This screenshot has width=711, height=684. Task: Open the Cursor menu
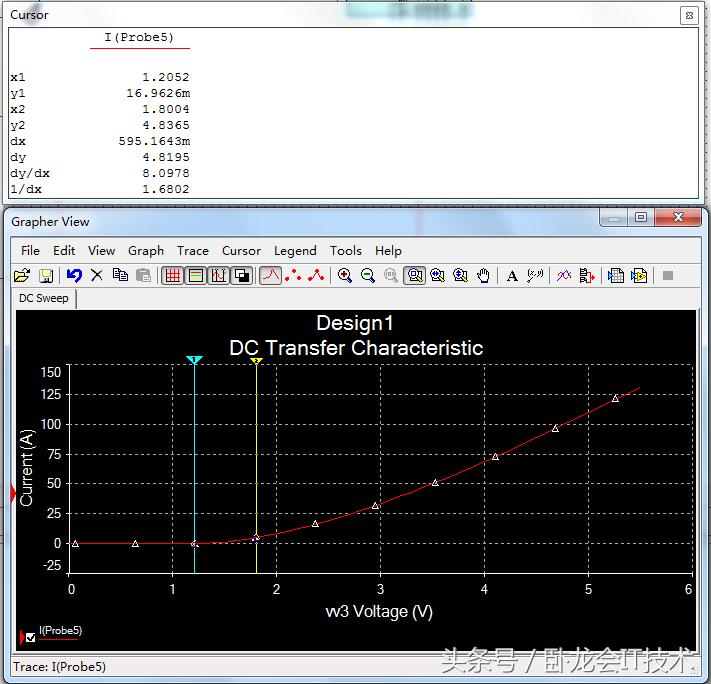coord(241,251)
